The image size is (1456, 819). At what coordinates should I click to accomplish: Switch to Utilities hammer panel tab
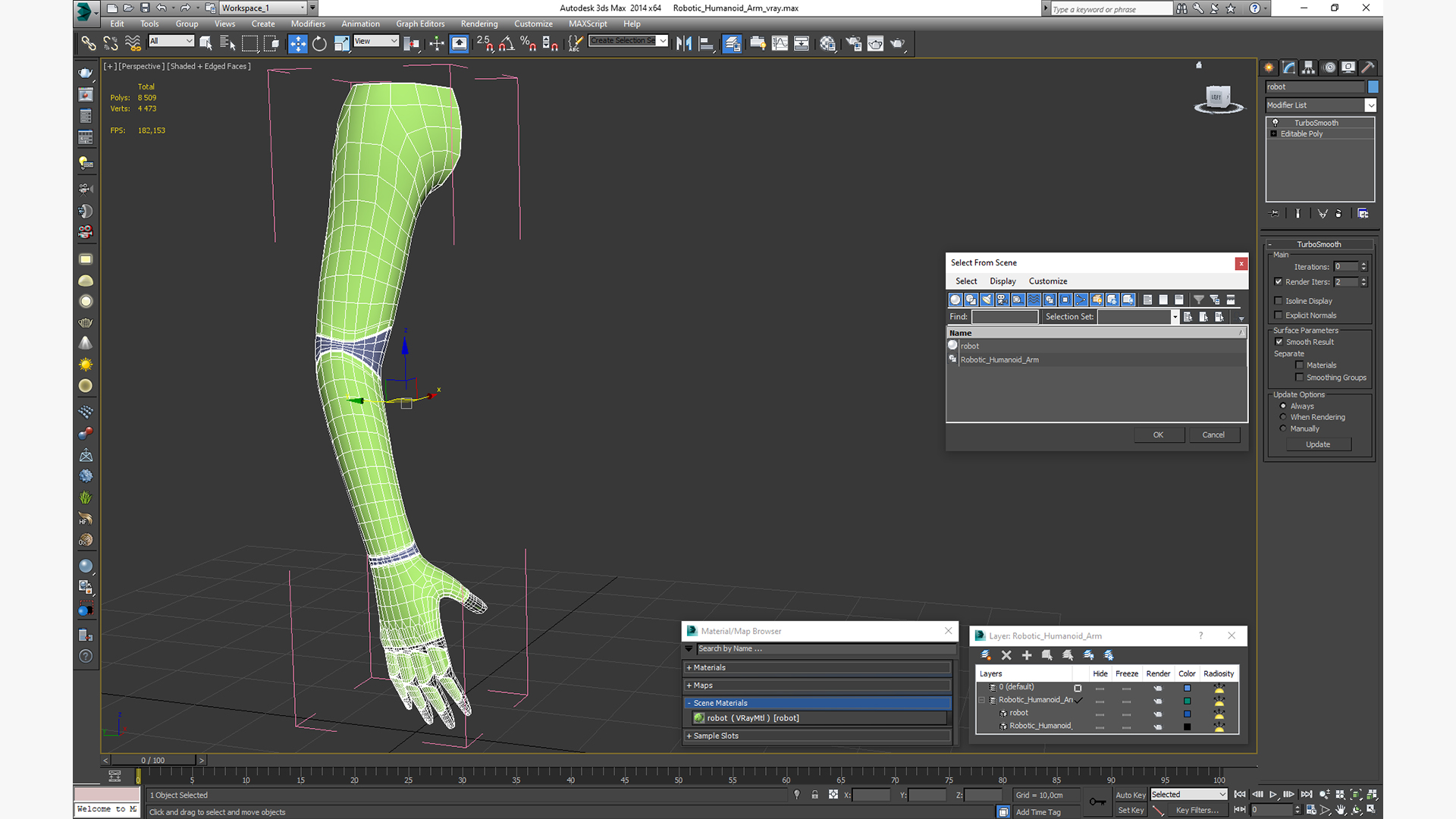point(1368,67)
